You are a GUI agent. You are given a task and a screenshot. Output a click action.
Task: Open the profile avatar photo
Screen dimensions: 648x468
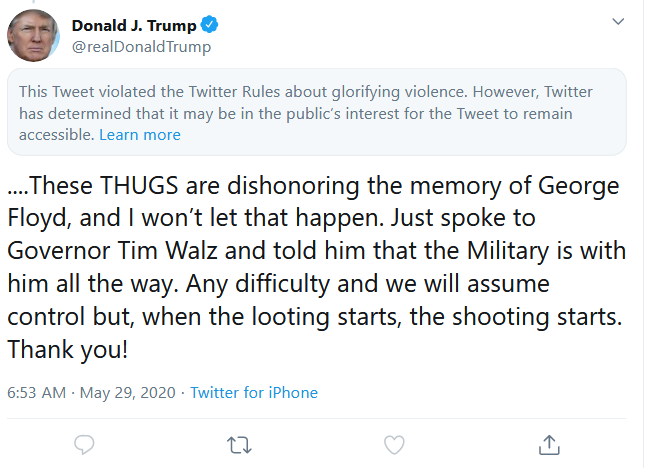34,35
